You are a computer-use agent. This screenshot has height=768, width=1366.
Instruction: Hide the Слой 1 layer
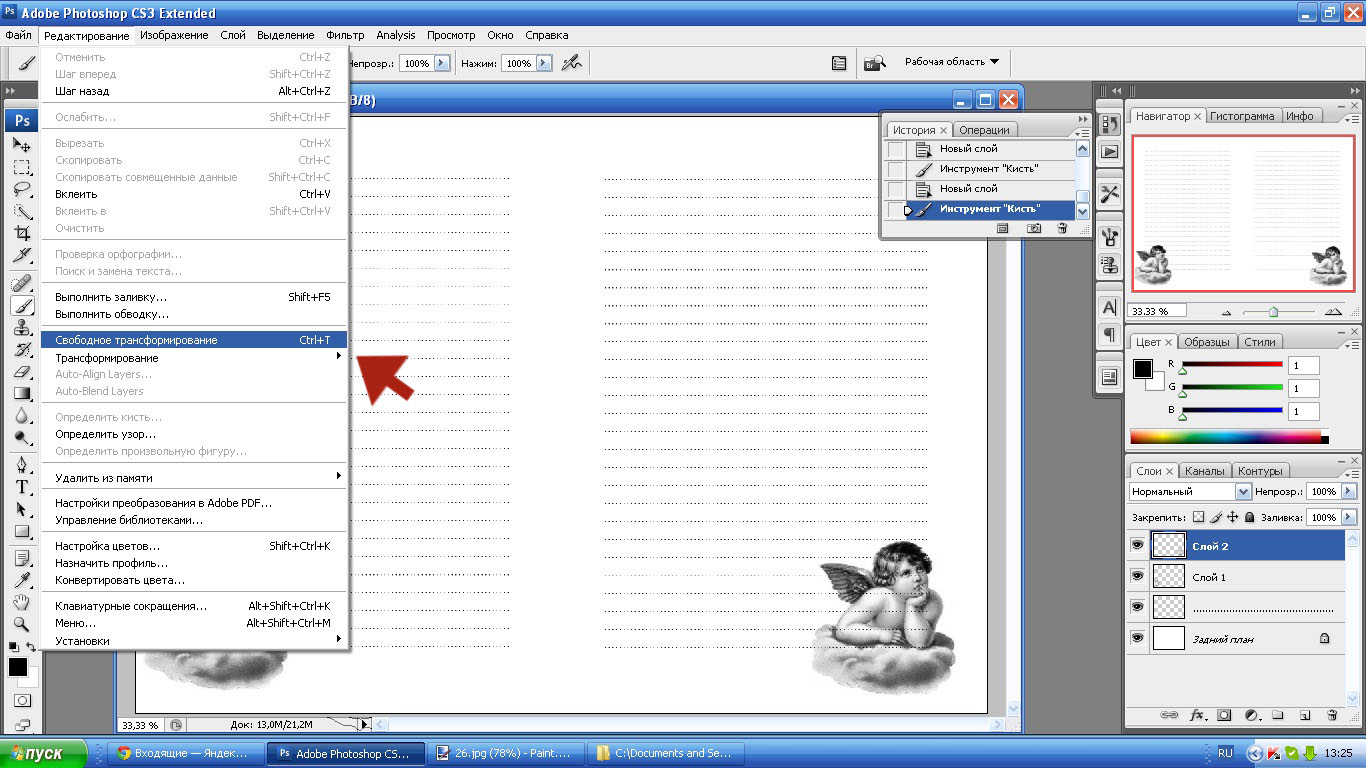tap(1137, 577)
